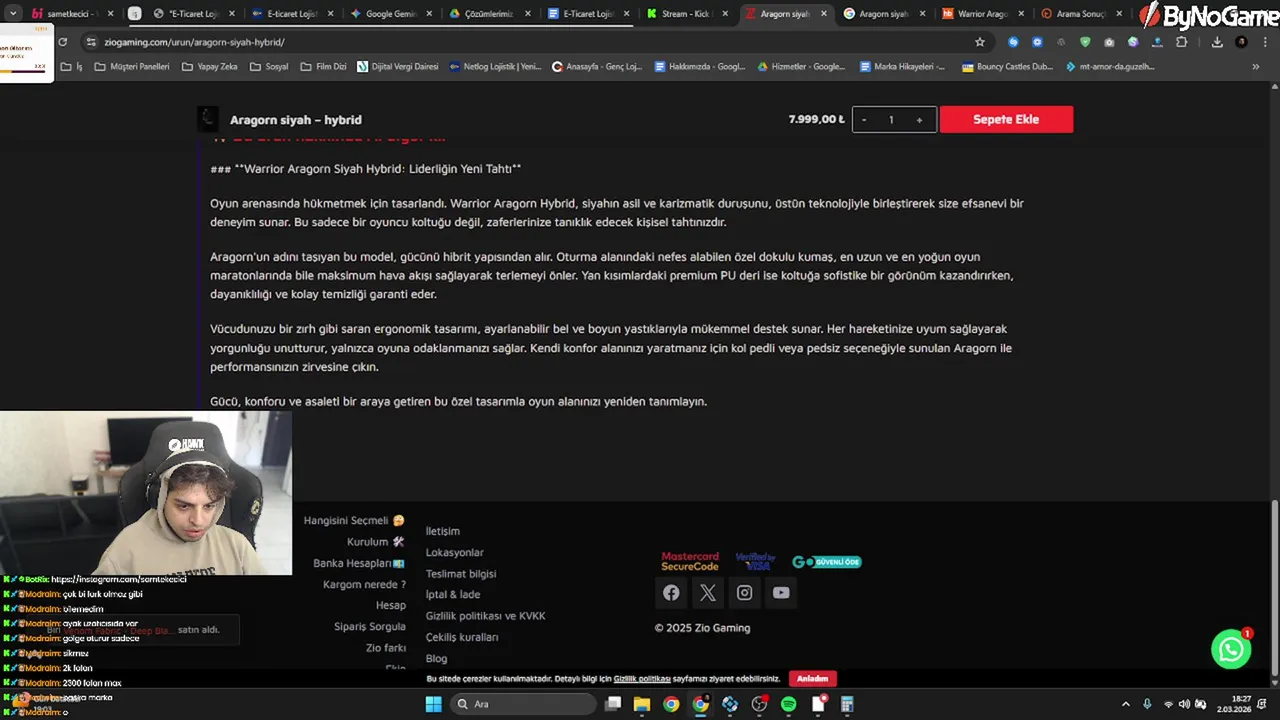Open the Mastercard SecureCode badge

pyautogui.click(x=690, y=562)
